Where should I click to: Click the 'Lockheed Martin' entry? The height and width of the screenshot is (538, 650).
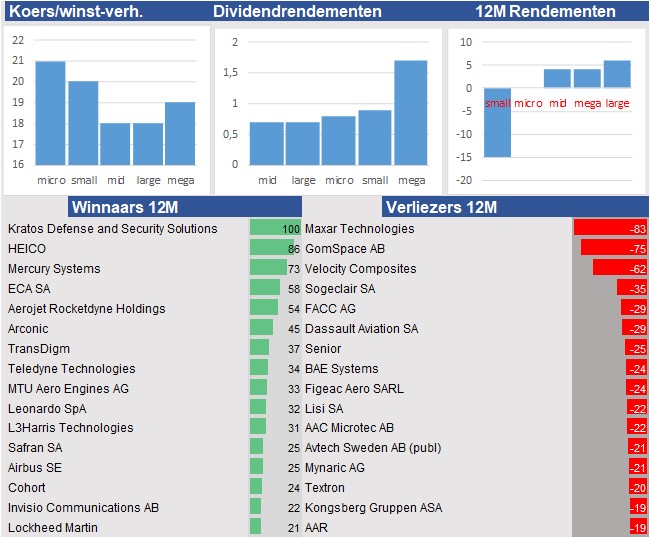pos(53,528)
